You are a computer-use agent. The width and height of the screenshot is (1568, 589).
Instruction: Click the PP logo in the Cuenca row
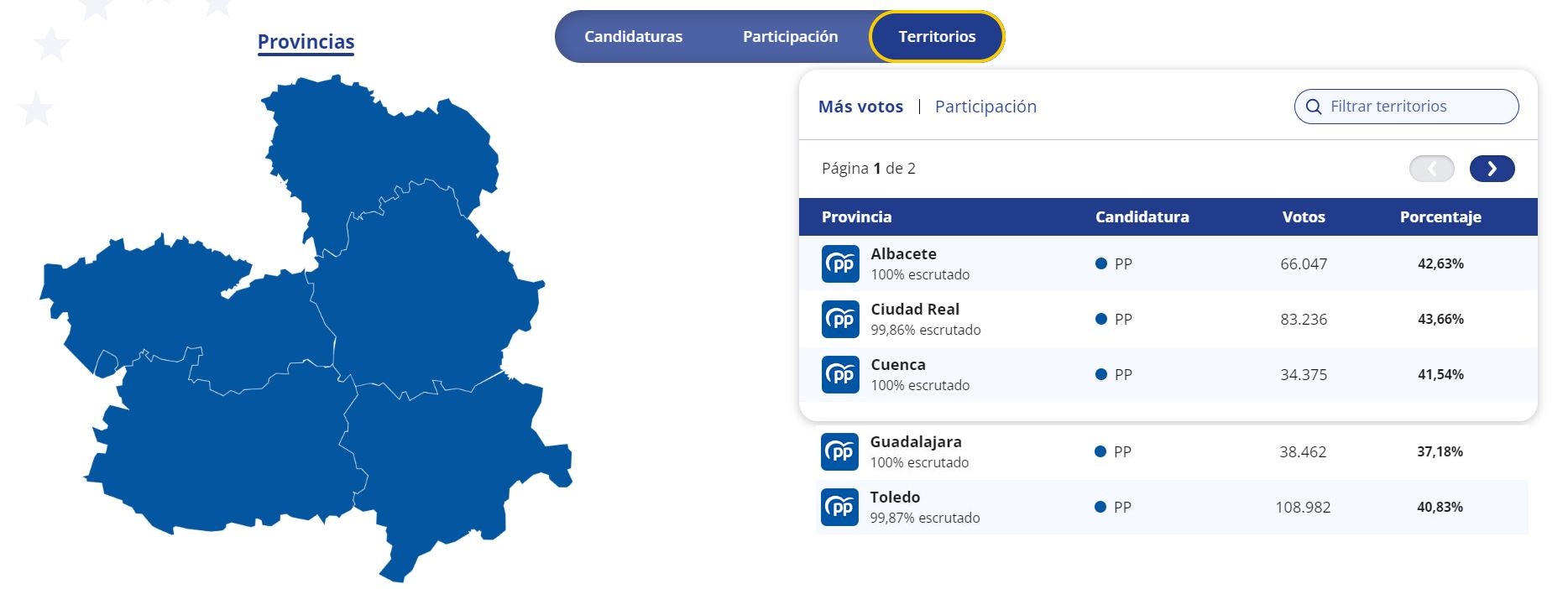(x=840, y=375)
